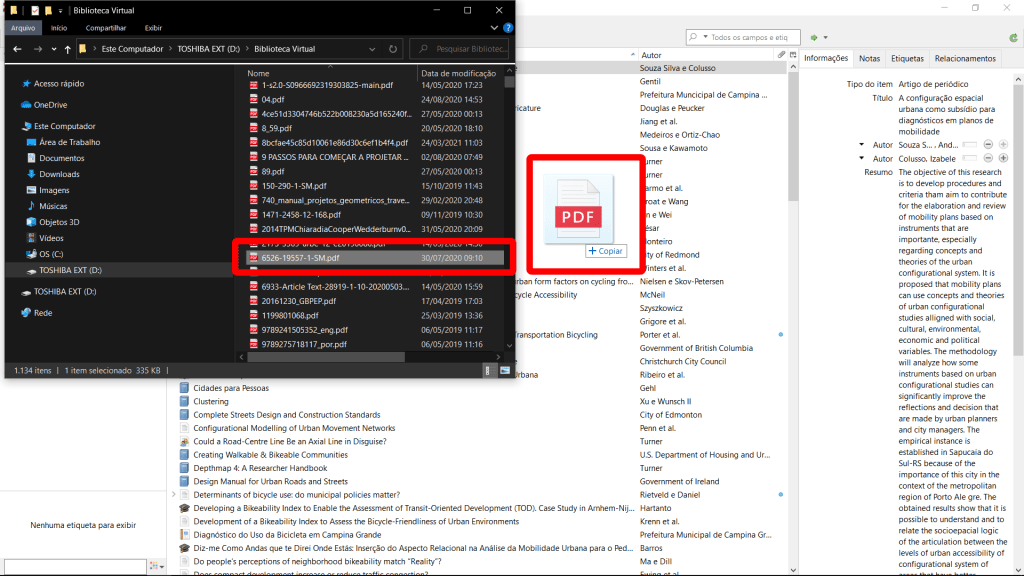Select Downloads in the navigation pane
This screenshot has height=576, width=1024.
[59, 174]
